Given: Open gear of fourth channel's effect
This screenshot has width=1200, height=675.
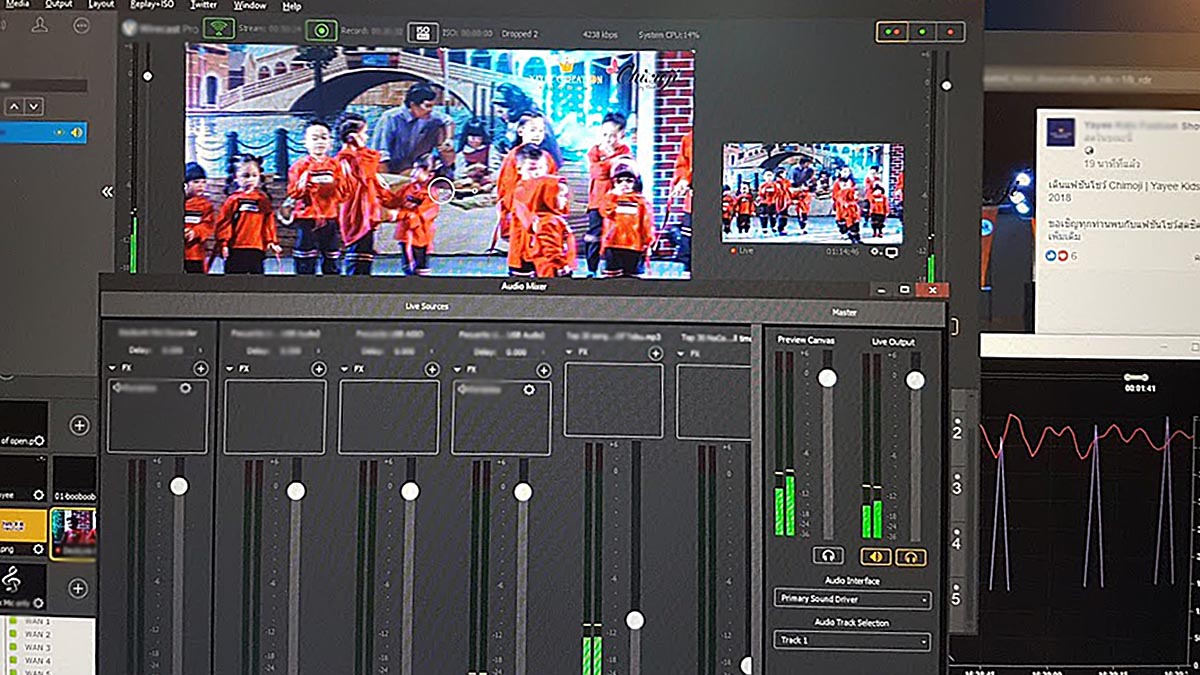Looking at the screenshot, I should [528, 389].
